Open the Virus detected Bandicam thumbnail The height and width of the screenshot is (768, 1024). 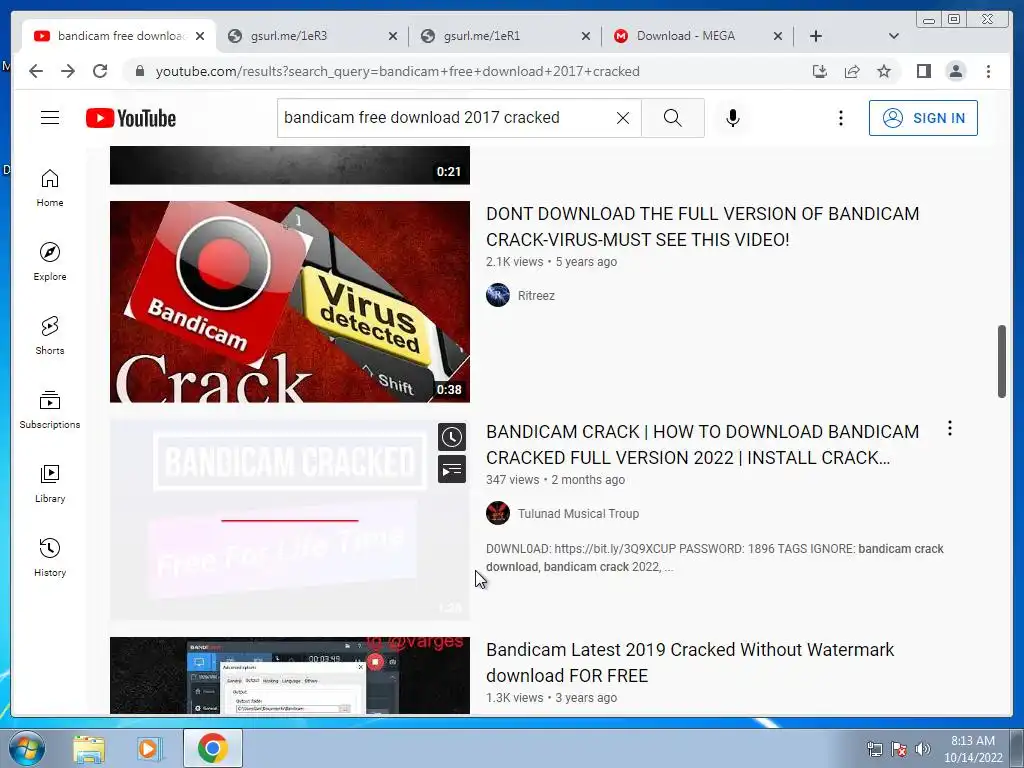point(289,302)
